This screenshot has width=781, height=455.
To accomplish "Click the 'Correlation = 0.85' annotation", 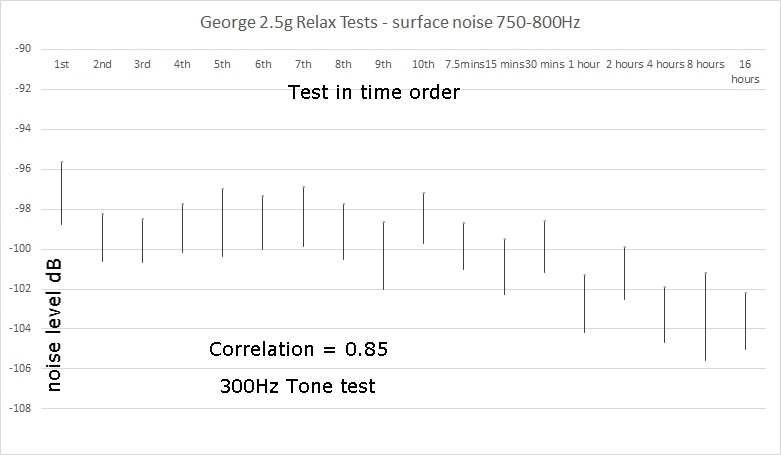I will pyautogui.click(x=298, y=349).
